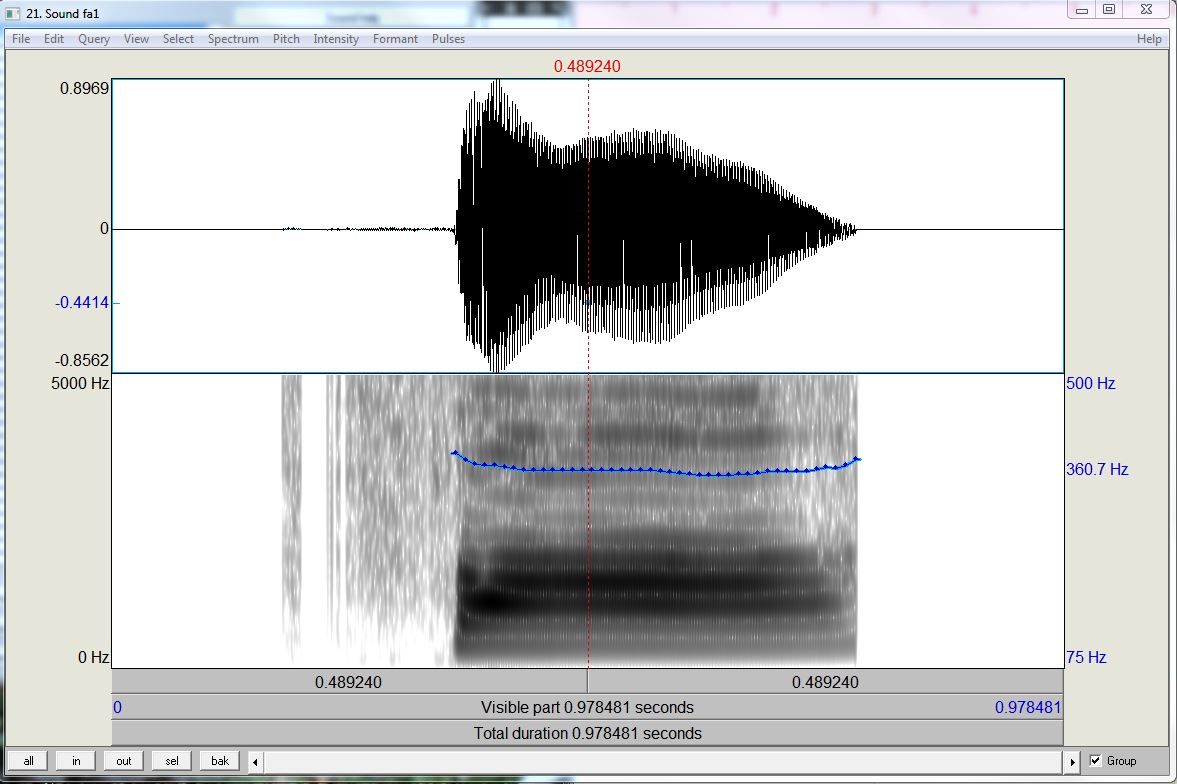Click the 0.8969 amplitude maximum label
Screen dimensions: 1177x784
pos(84,88)
